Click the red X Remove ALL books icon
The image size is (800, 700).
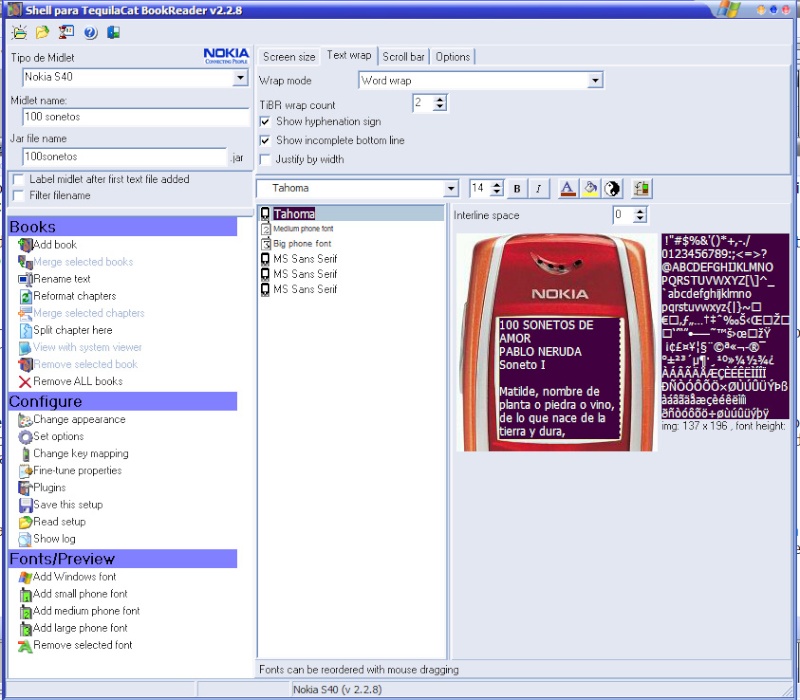[25, 382]
